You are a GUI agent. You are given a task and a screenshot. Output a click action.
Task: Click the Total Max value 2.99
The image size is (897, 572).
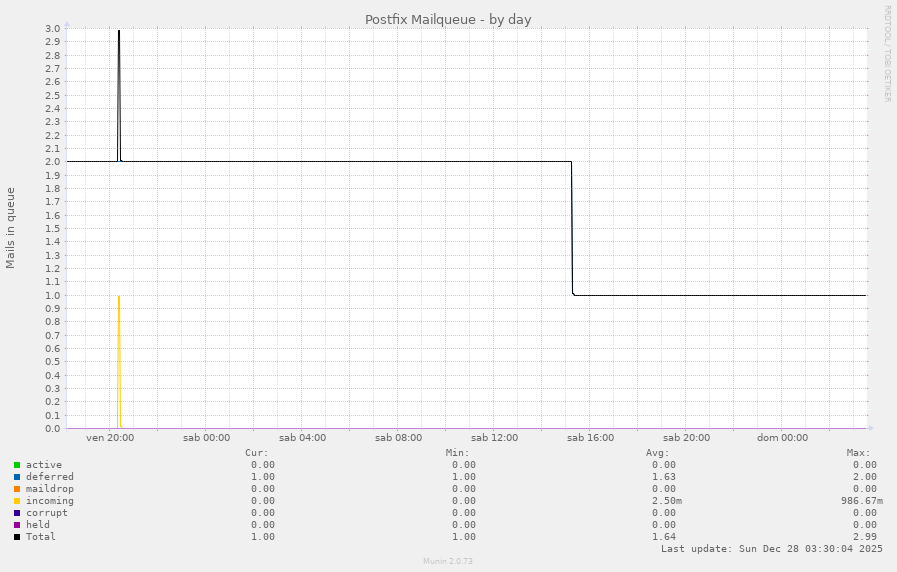865,537
